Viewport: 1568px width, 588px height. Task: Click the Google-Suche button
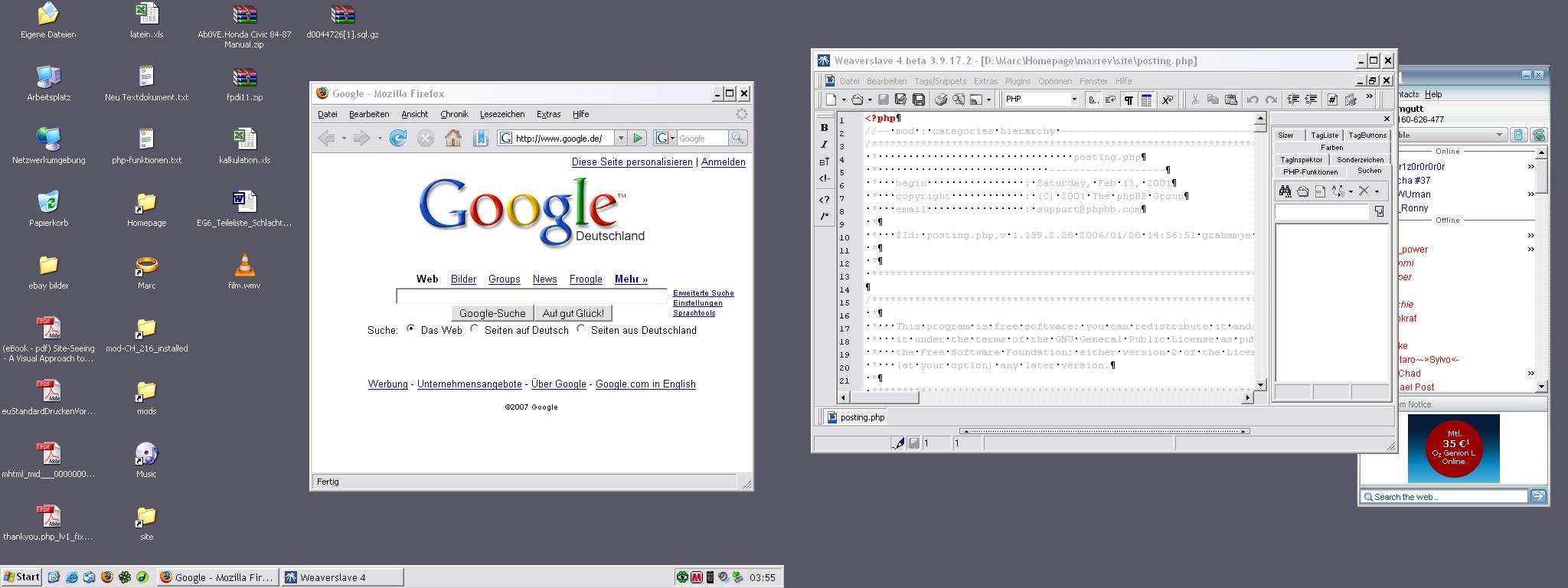click(x=492, y=313)
